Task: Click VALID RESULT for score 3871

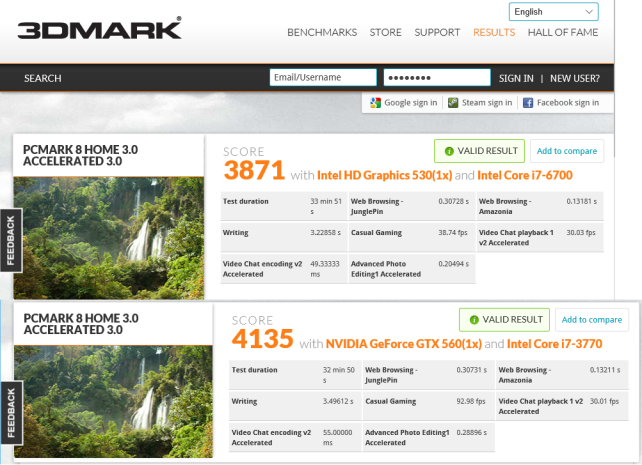Action: (x=479, y=151)
